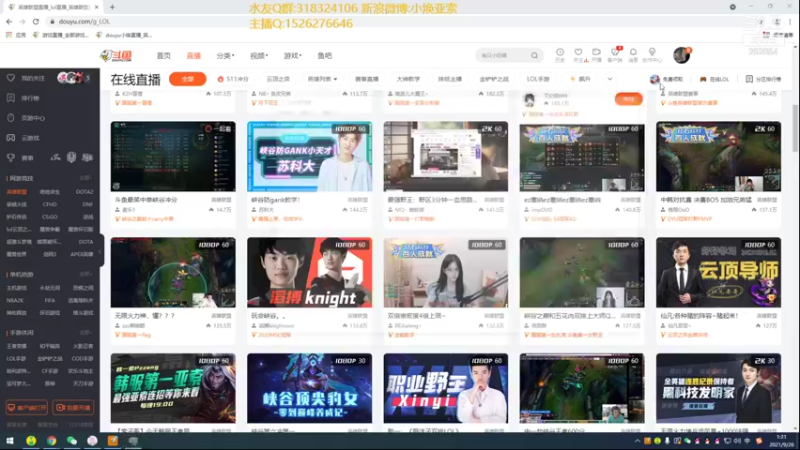
Task: Open the 职业野王 Xinyi stream thumbnail
Action: pyautogui.click(x=446, y=388)
